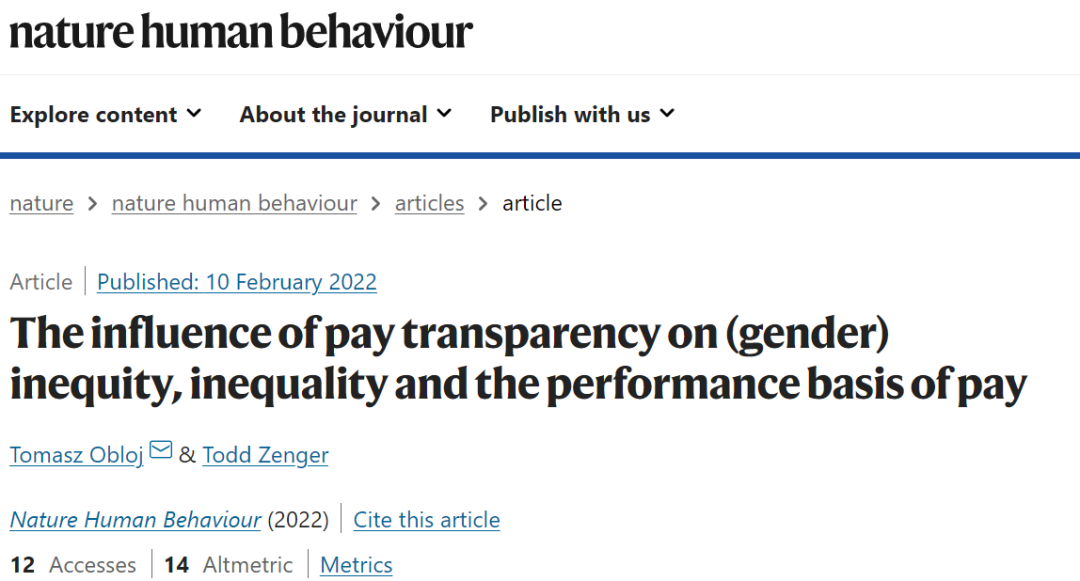Click the Published: 10 February 2022 link
The width and height of the screenshot is (1080, 581).
coord(237,282)
